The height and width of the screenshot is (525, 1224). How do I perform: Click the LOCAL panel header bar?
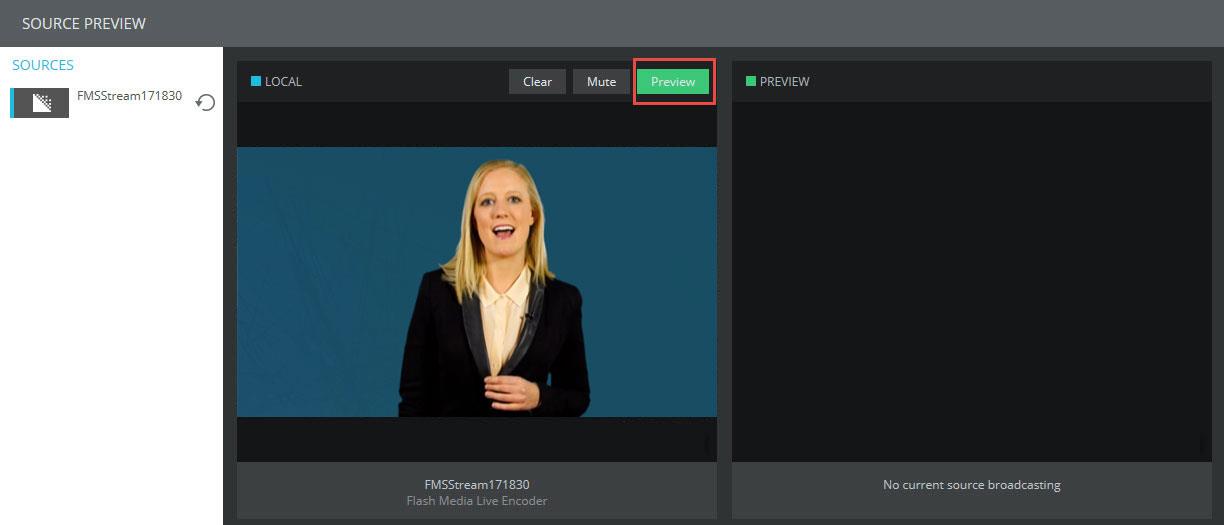(400, 82)
